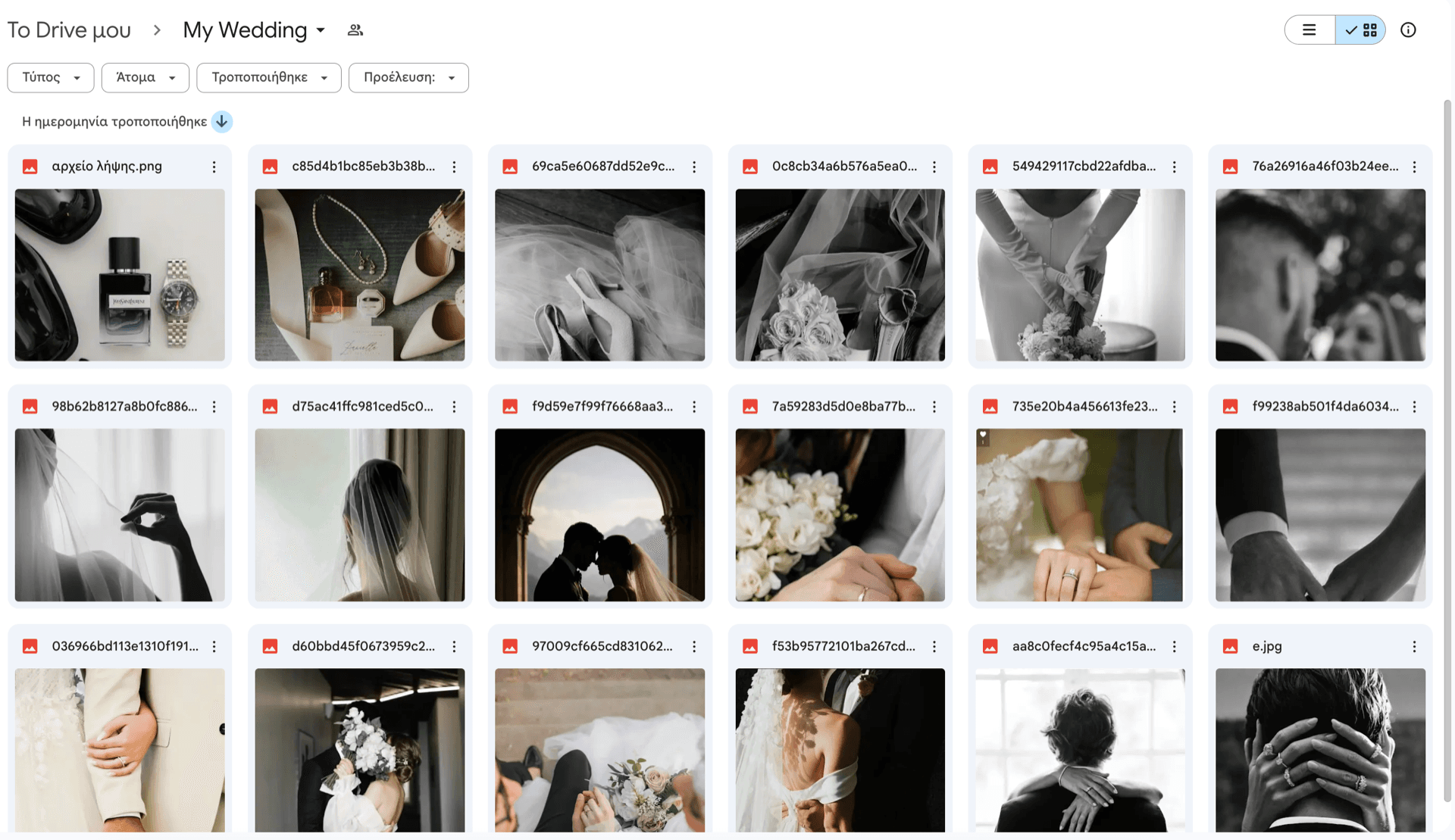Open thumbnail of e.jpg
The height and width of the screenshot is (840, 1455).
1320,750
